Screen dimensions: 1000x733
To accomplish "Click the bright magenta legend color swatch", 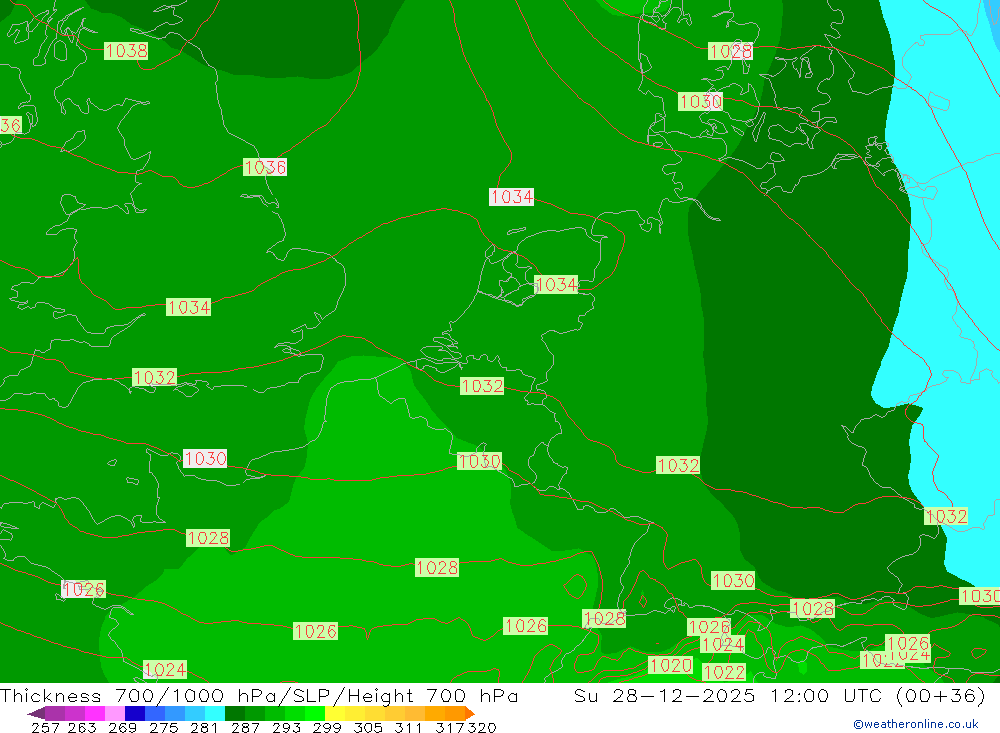I will point(95,713).
